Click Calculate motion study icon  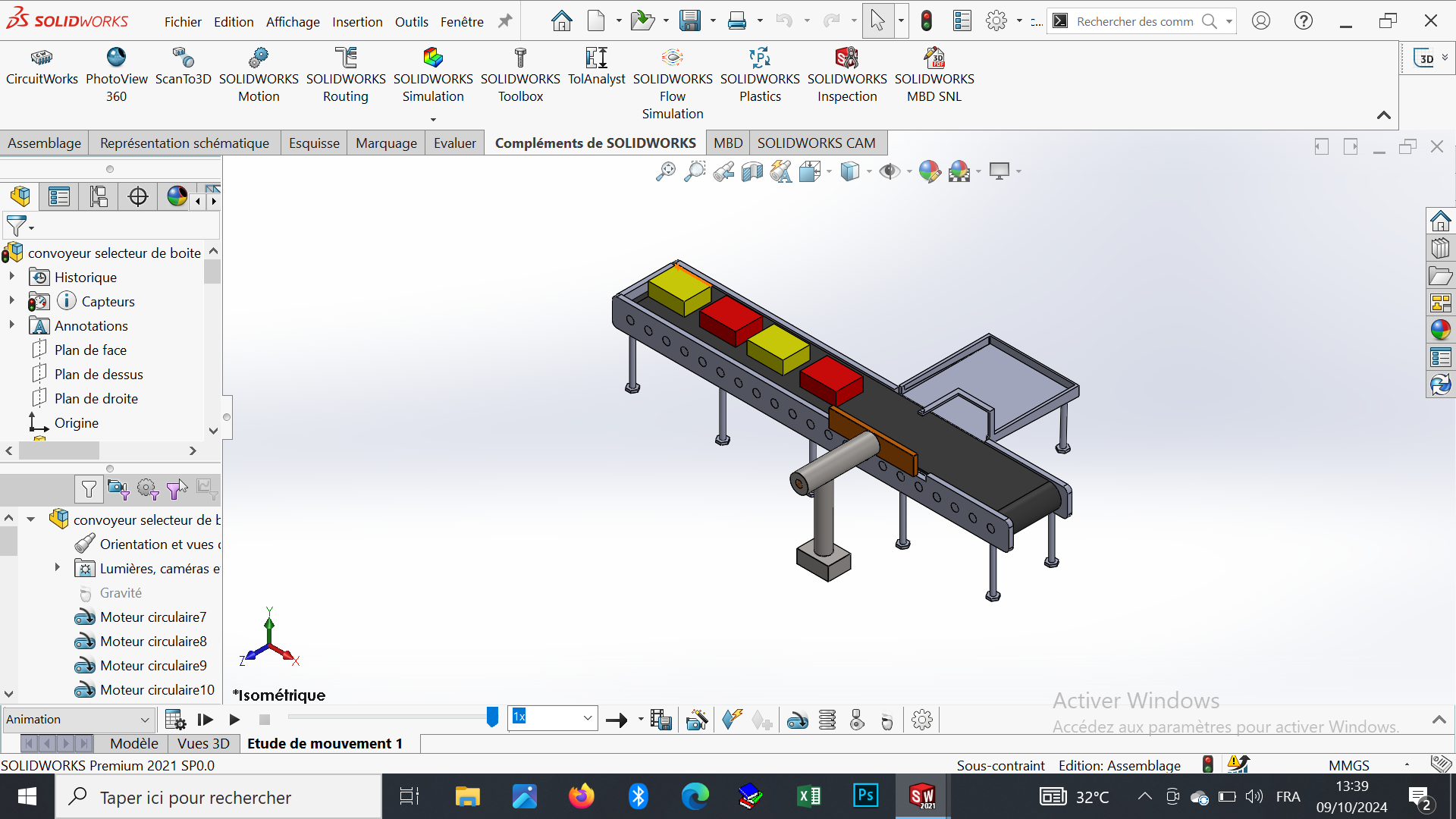(175, 720)
